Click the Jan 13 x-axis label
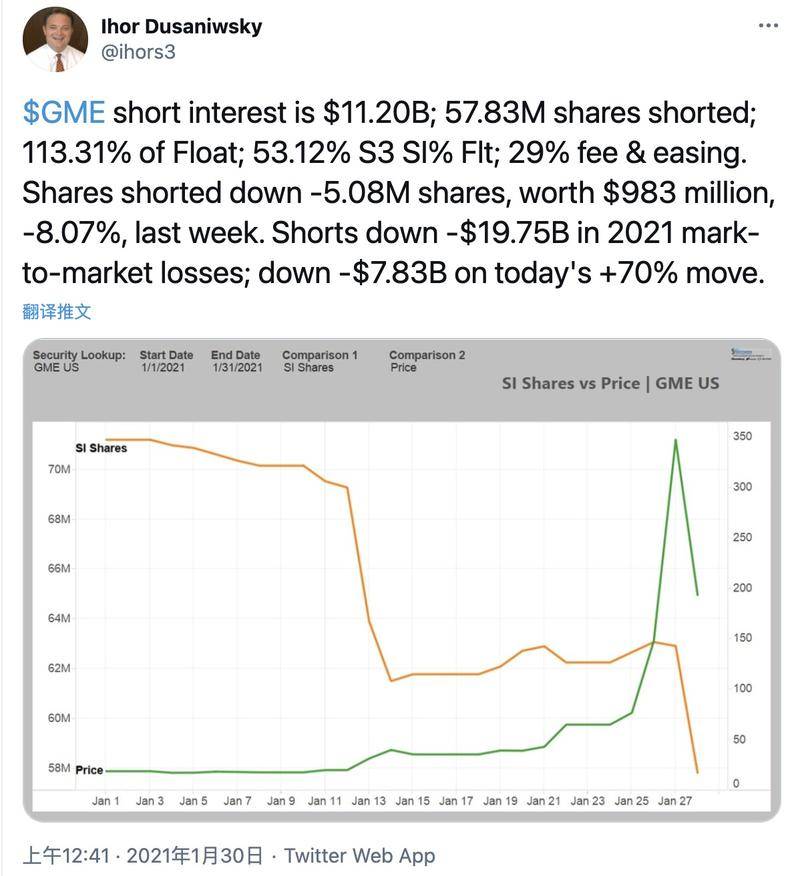The width and height of the screenshot is (800, 876). click(368, 801)
